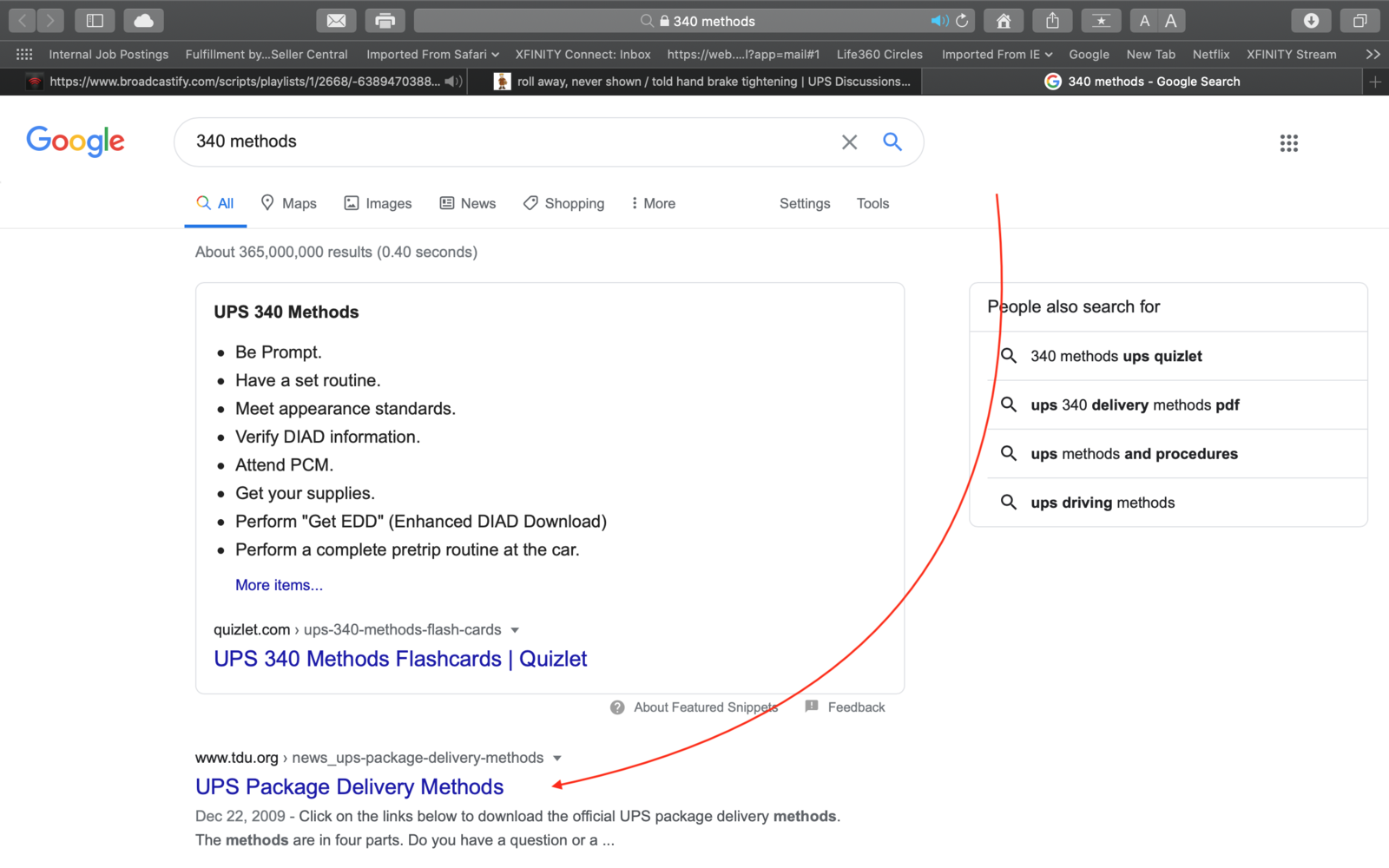
Task: Switch to Images results
Action: (378, 203)
